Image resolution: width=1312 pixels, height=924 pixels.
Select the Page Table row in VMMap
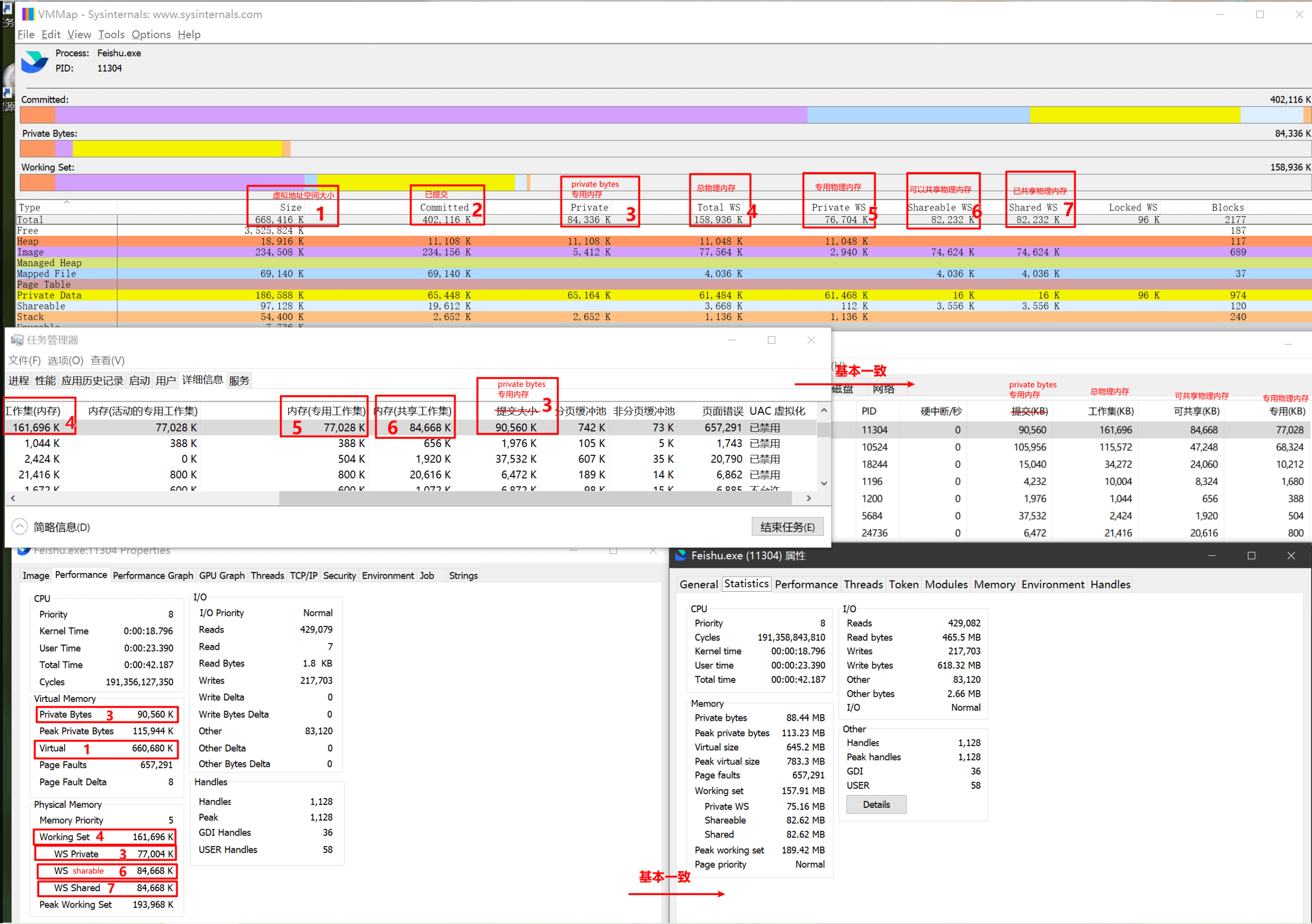(x=663, y=284)
